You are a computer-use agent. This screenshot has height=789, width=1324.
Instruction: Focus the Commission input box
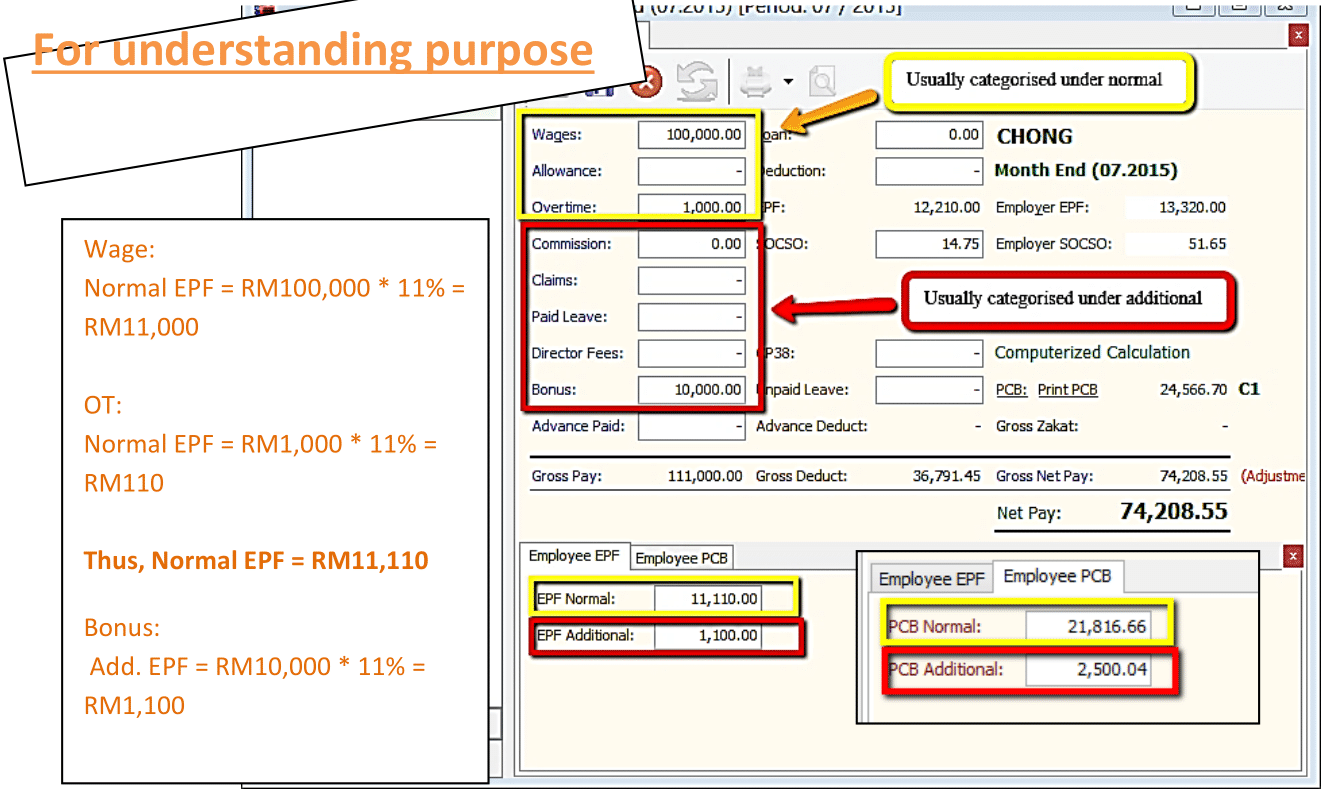pos(691,244)
